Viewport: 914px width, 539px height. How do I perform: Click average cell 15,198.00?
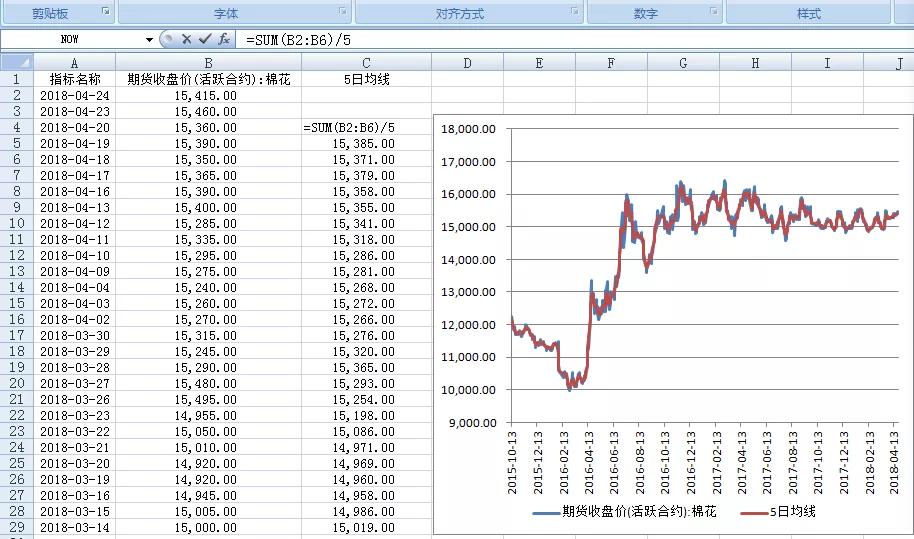(x=367, y=415)
